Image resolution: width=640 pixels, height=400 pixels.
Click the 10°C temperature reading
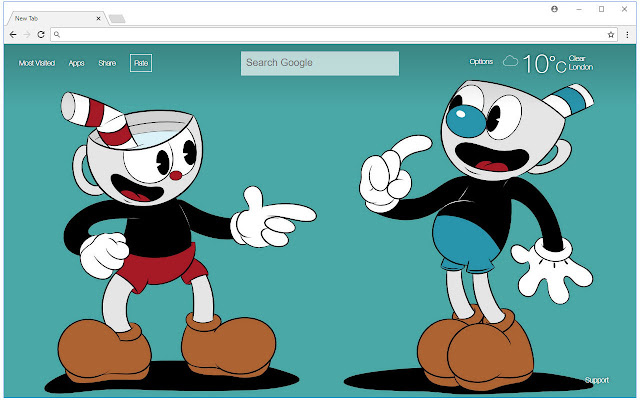[544, 64]
